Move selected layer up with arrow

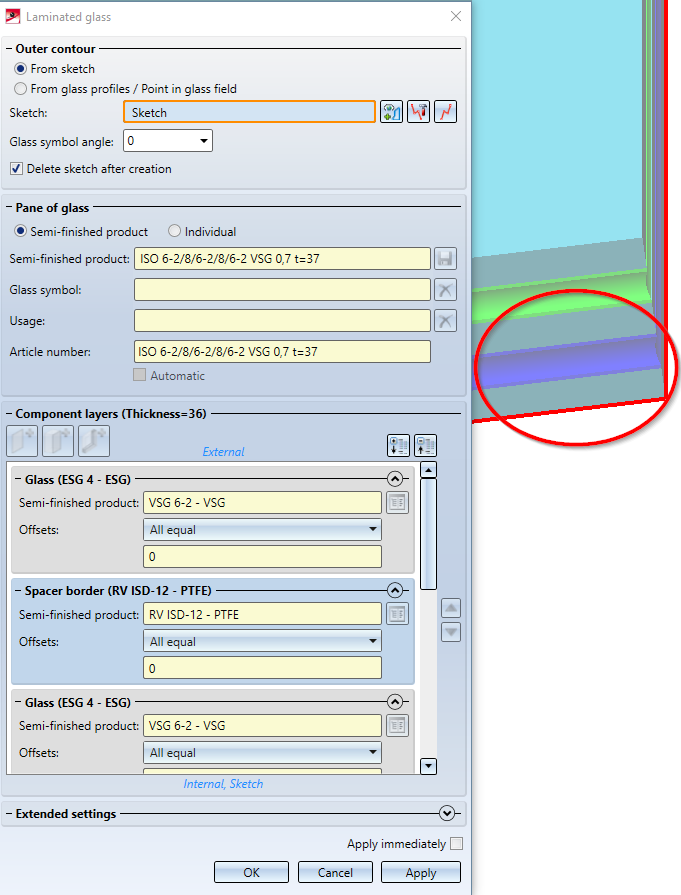(x=451, y=608)
